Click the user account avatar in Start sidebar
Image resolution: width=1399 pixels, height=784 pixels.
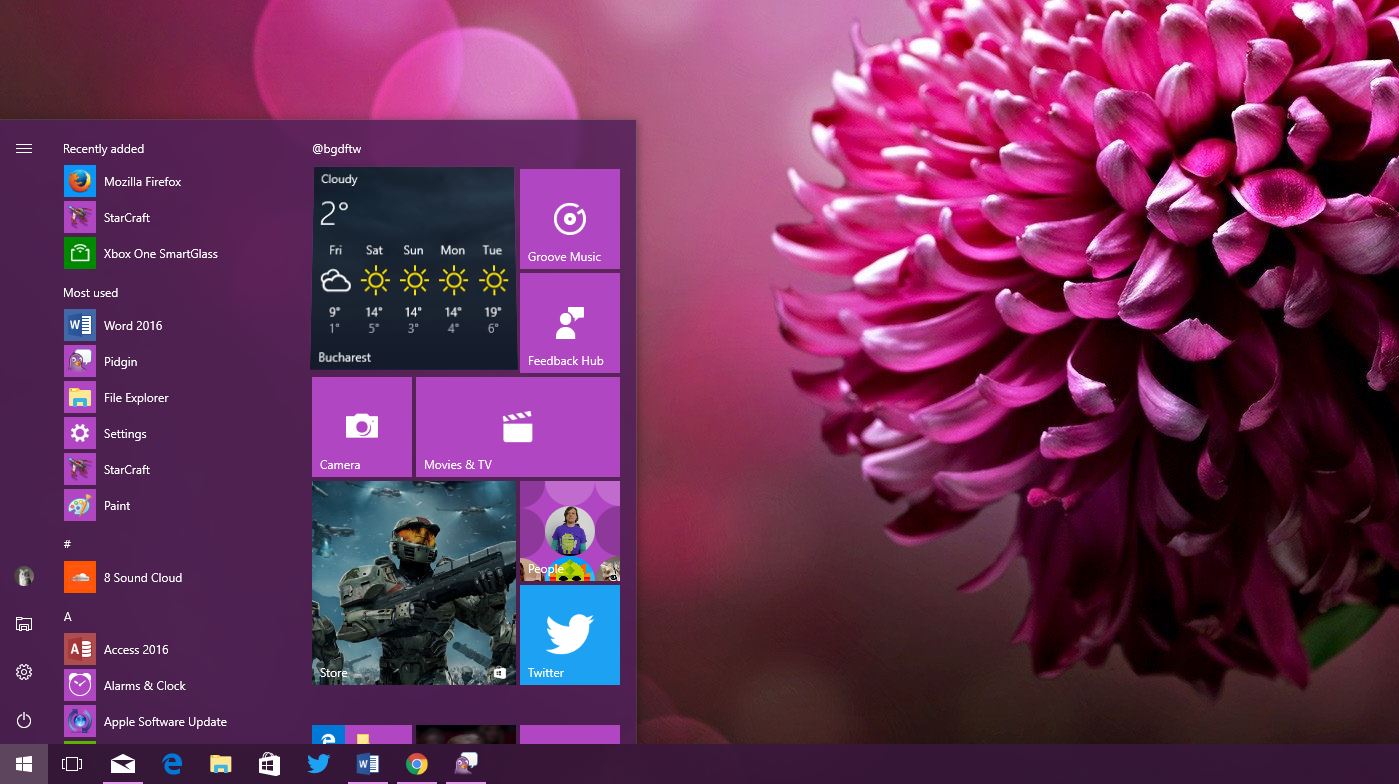pos(24,576)
